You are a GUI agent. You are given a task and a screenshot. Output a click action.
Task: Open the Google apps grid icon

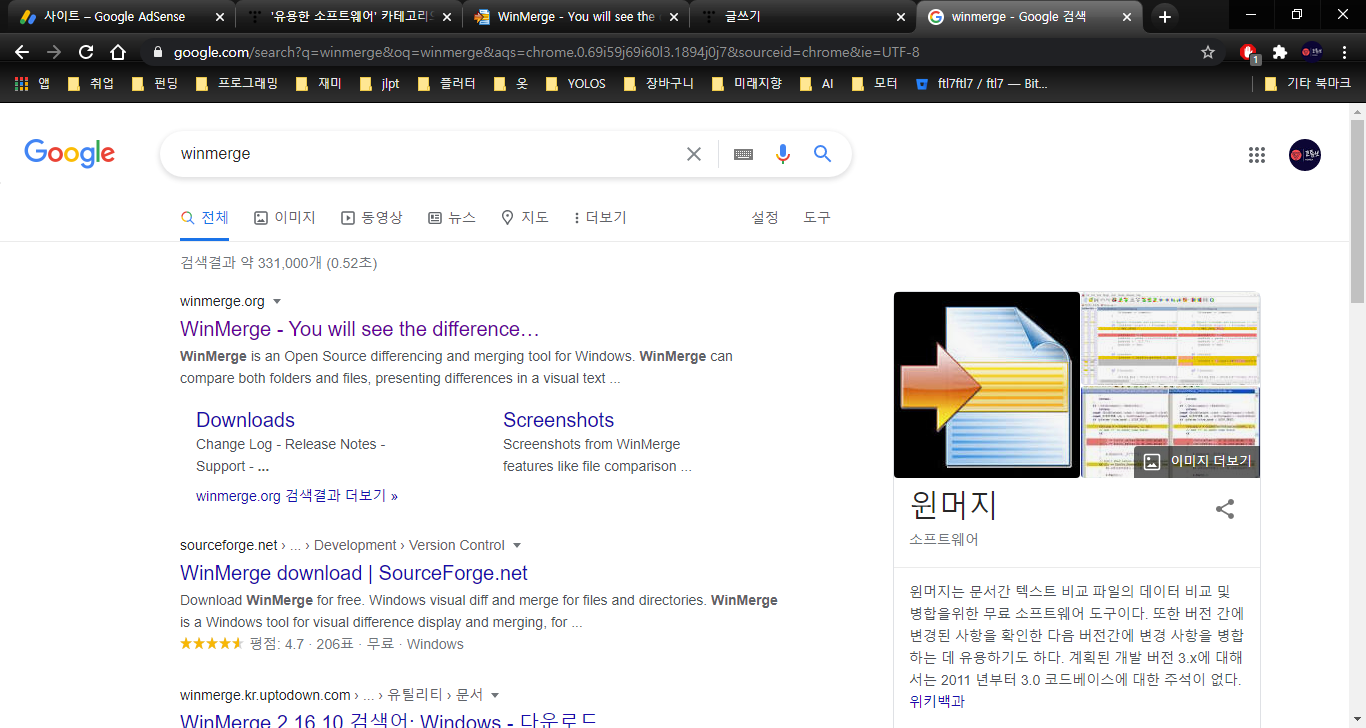click(1257, 154)
